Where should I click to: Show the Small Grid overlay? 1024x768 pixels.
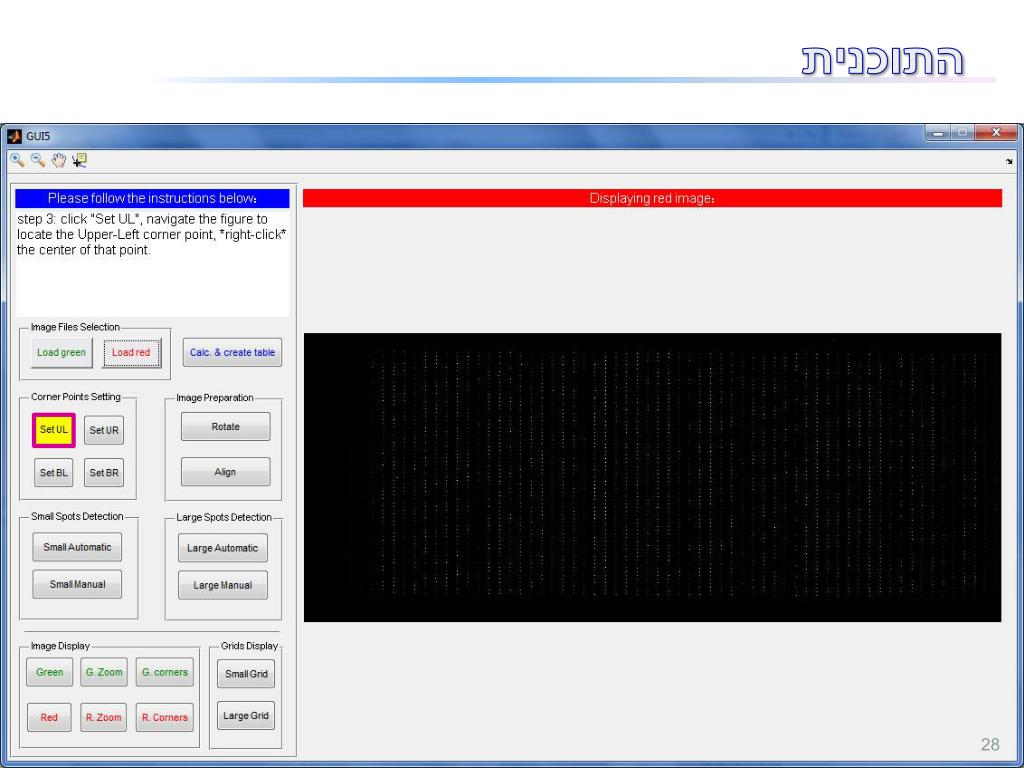coord(246,674)
